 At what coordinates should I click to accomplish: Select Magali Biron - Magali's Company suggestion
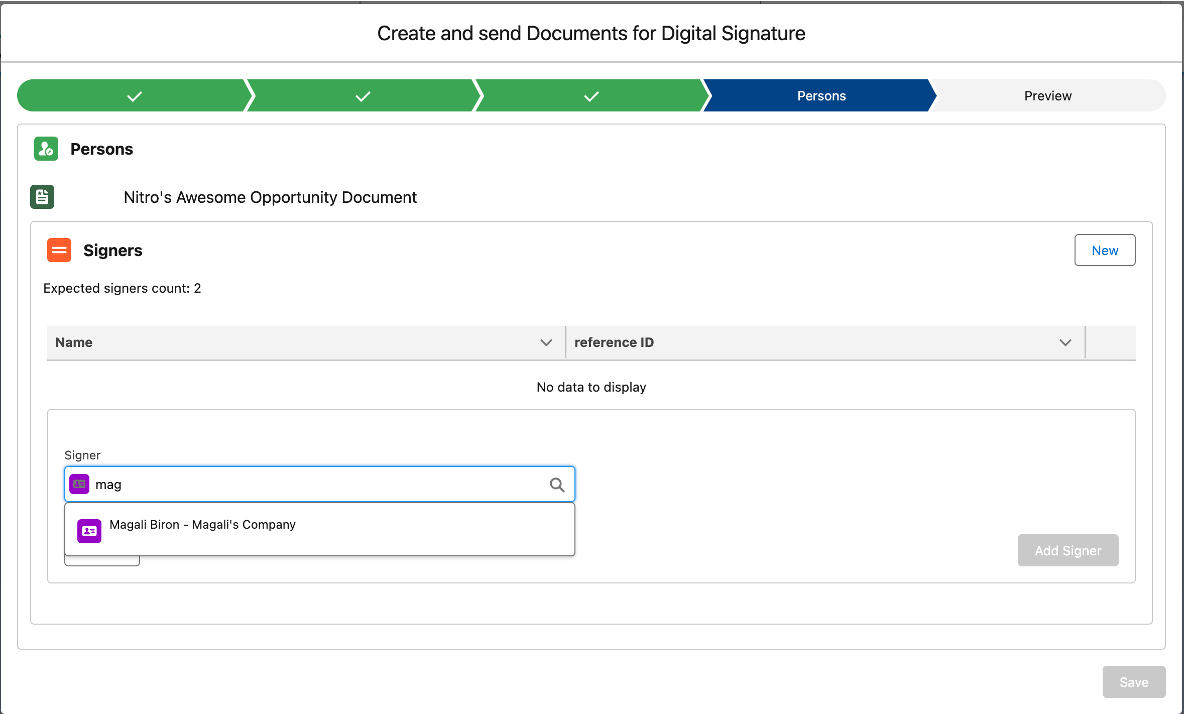pyautogui.click(x=203, y=525)
